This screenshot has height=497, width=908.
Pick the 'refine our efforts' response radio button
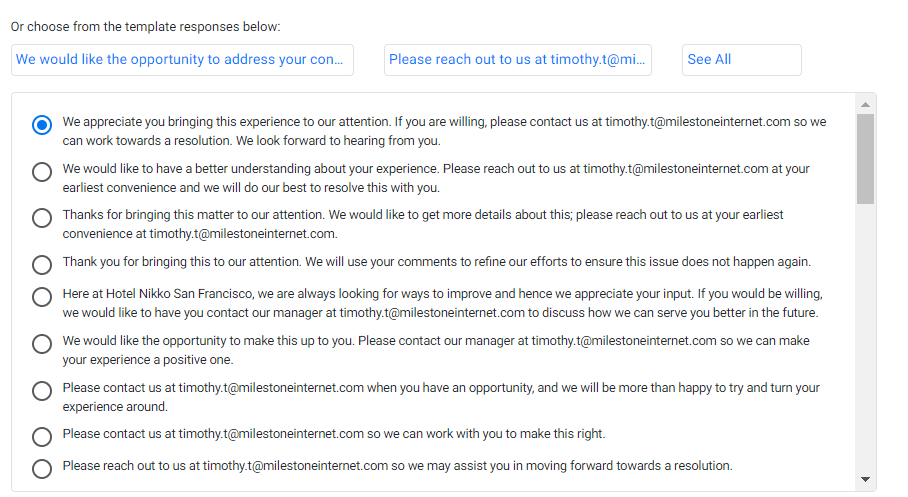coord(42,265)
